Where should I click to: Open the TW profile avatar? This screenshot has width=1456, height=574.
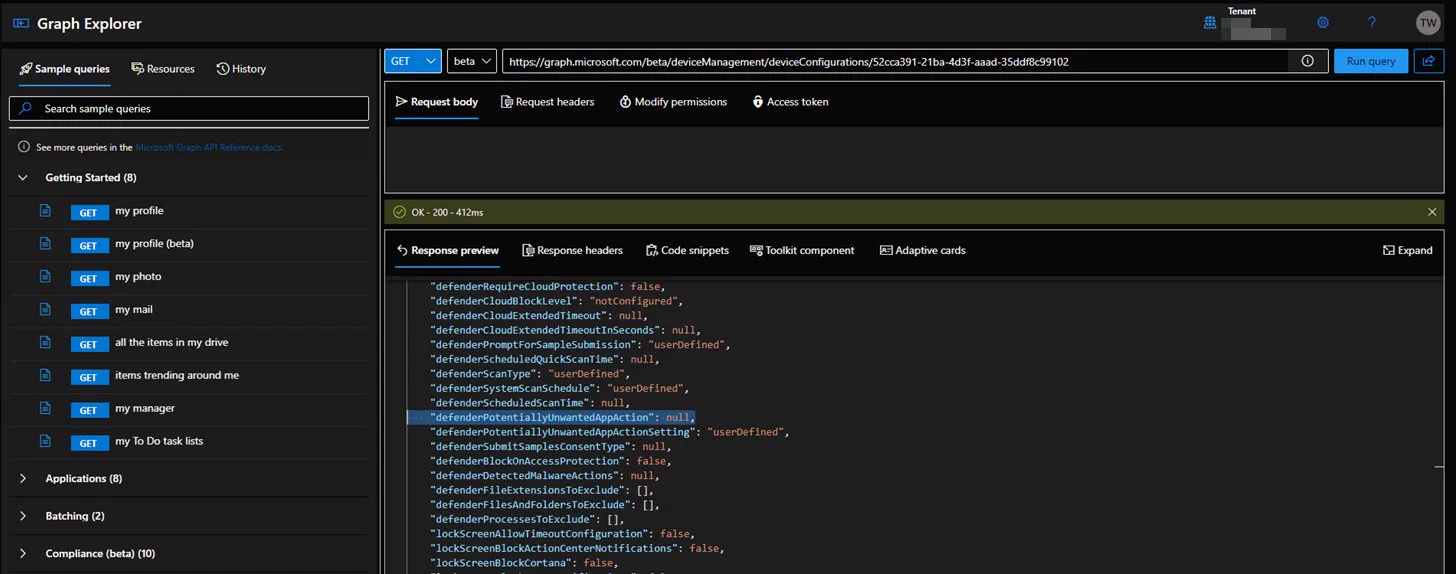1427,22
